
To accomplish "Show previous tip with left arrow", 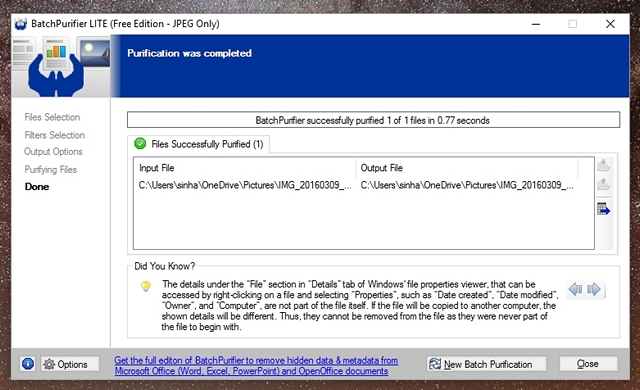I will (x=576, y=289).
